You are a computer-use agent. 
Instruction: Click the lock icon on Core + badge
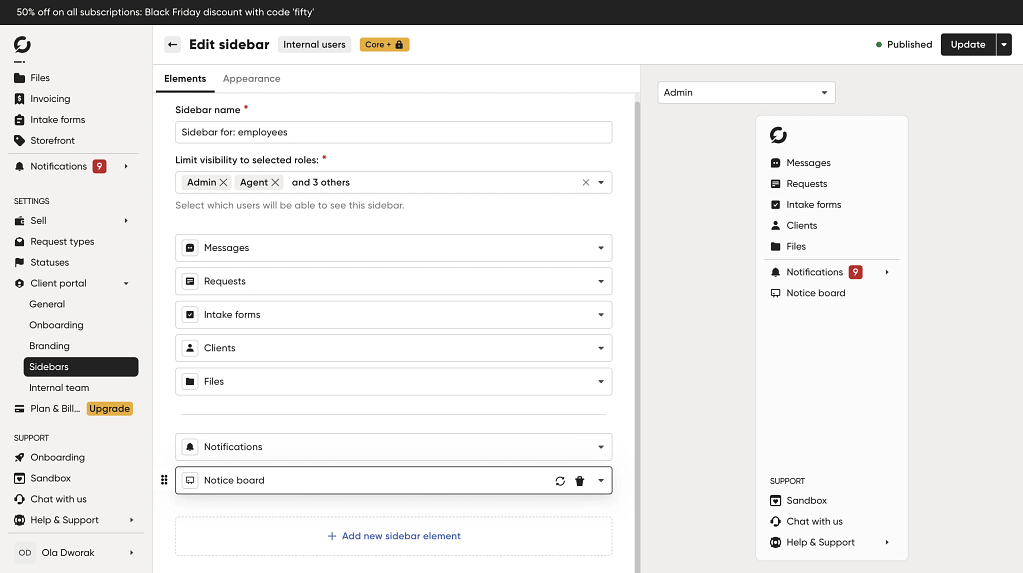(x=399, y=44)
